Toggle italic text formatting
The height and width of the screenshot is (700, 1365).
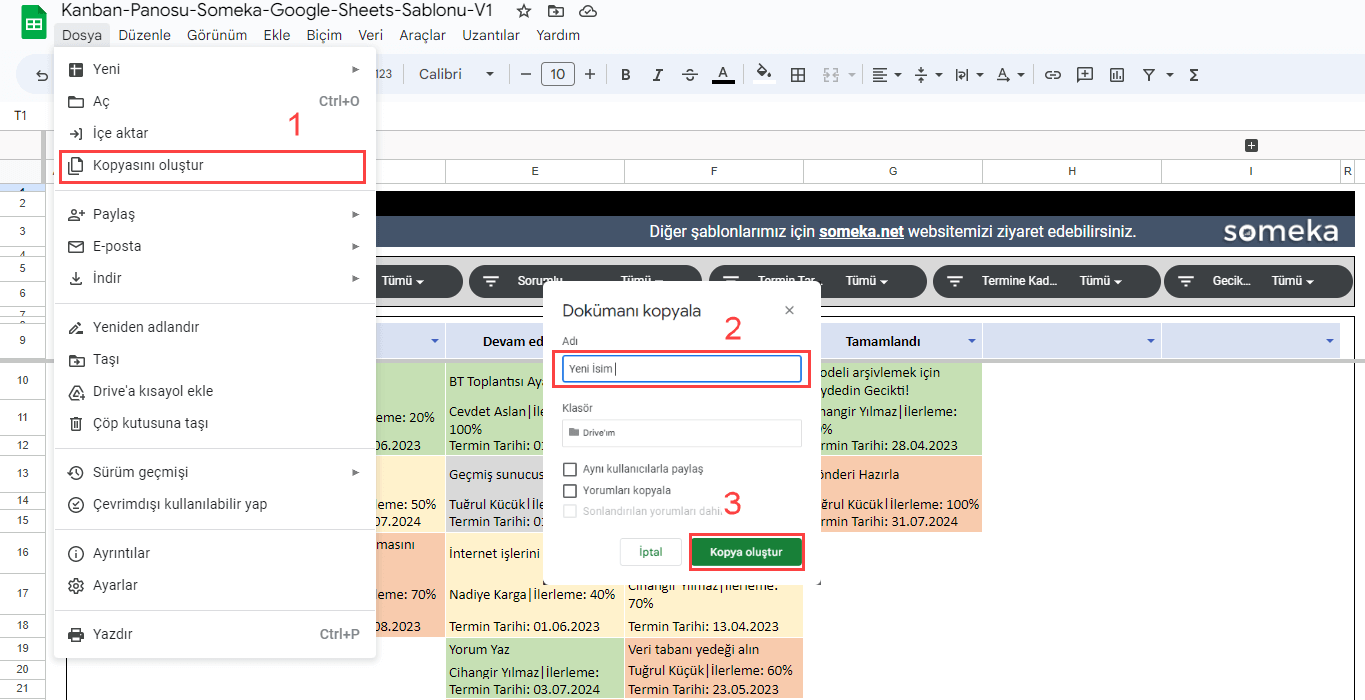coord(657,75)
